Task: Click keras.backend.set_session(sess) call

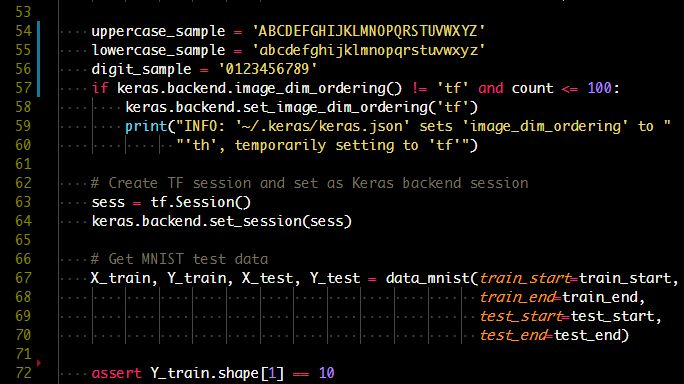Action: click(x=222, y=221)
